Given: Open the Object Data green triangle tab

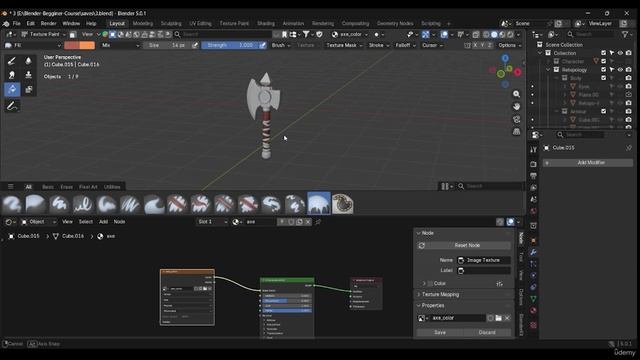Looking at the screenshot, I should (x=533, y=299).
